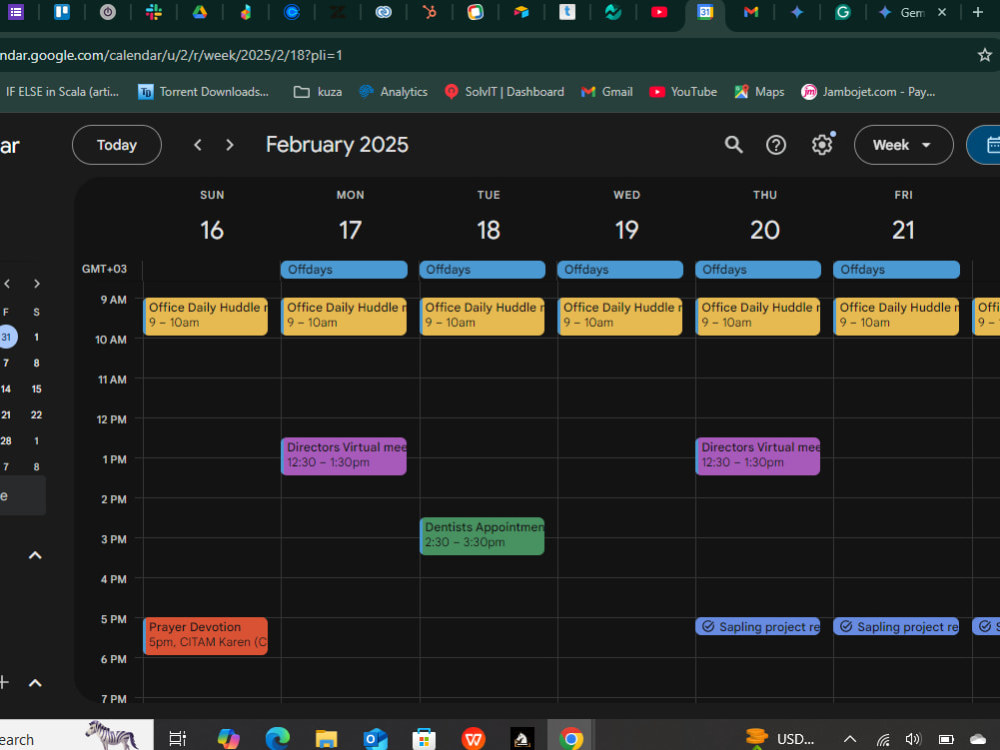Select date 15 in mini calendar
The width and height of the screenshot is (1000, 750).
pyautogui.click(x=36, y=389)
